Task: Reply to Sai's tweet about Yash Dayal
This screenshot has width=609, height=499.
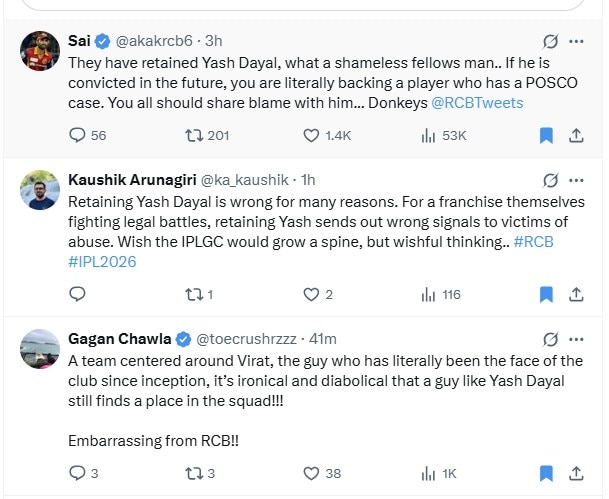Action: click(x=77, y=135)
